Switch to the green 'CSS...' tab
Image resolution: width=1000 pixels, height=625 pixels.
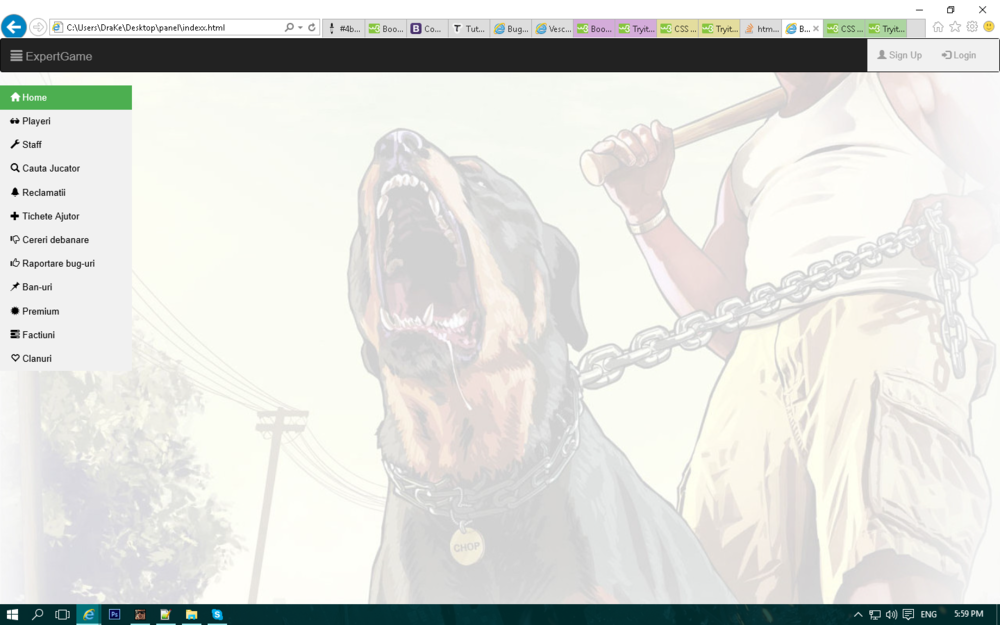tap(844, 28)
